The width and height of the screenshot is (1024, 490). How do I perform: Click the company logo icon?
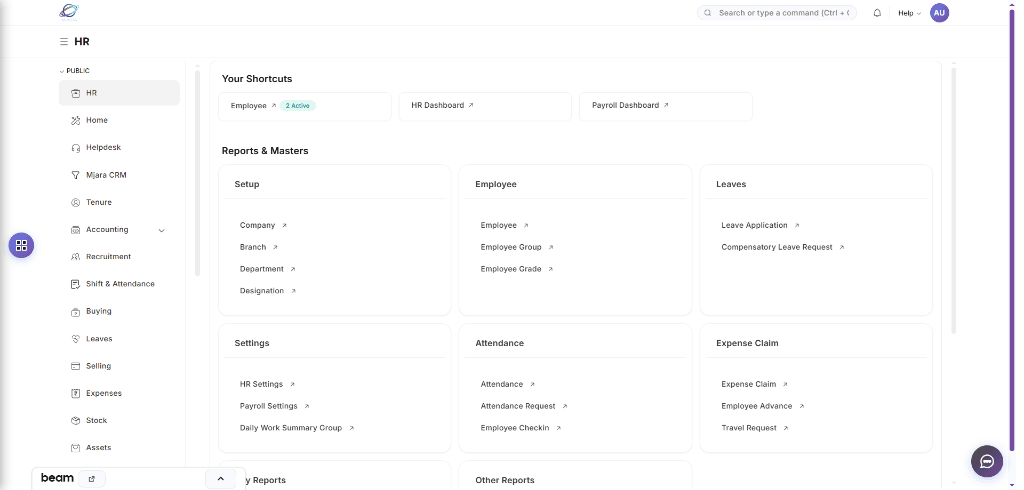(x=69, y=12)
